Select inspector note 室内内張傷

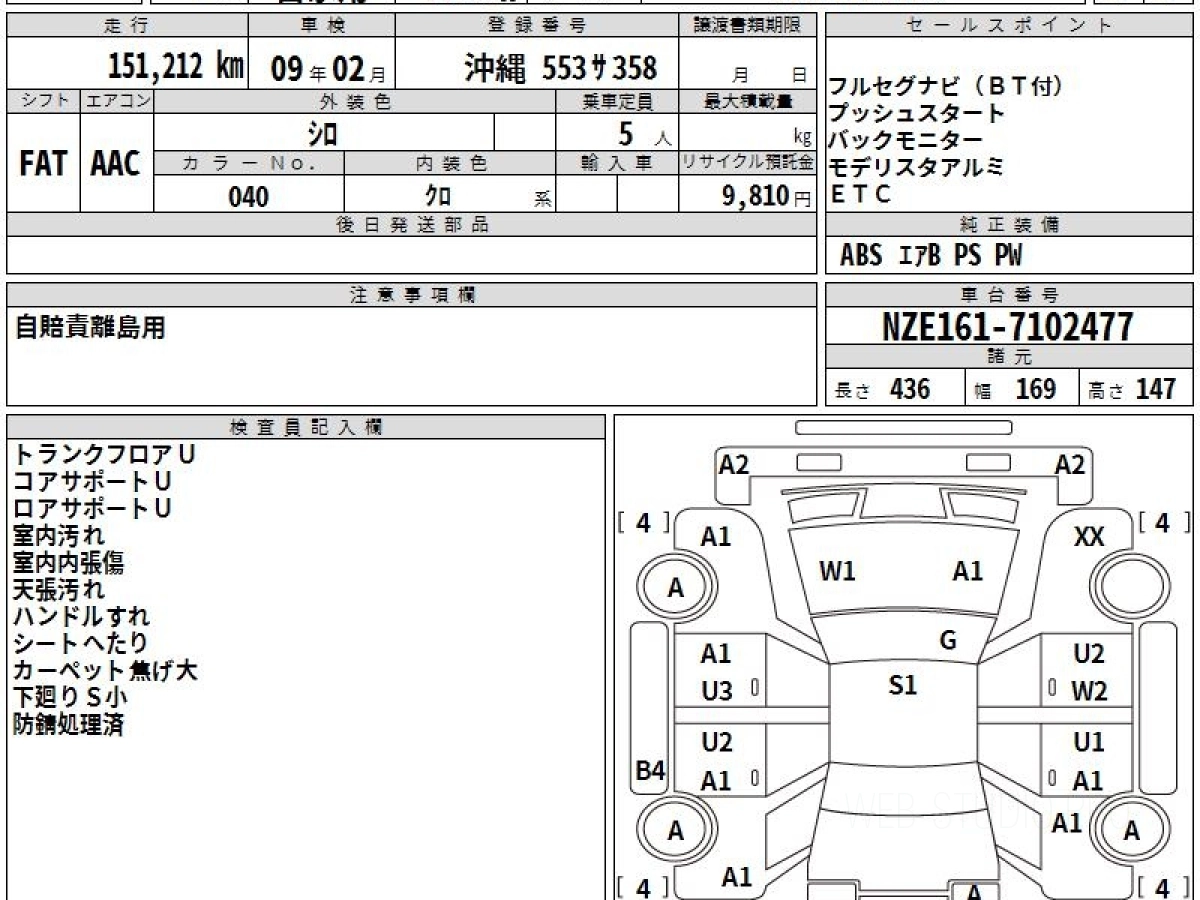pos(69,562)
